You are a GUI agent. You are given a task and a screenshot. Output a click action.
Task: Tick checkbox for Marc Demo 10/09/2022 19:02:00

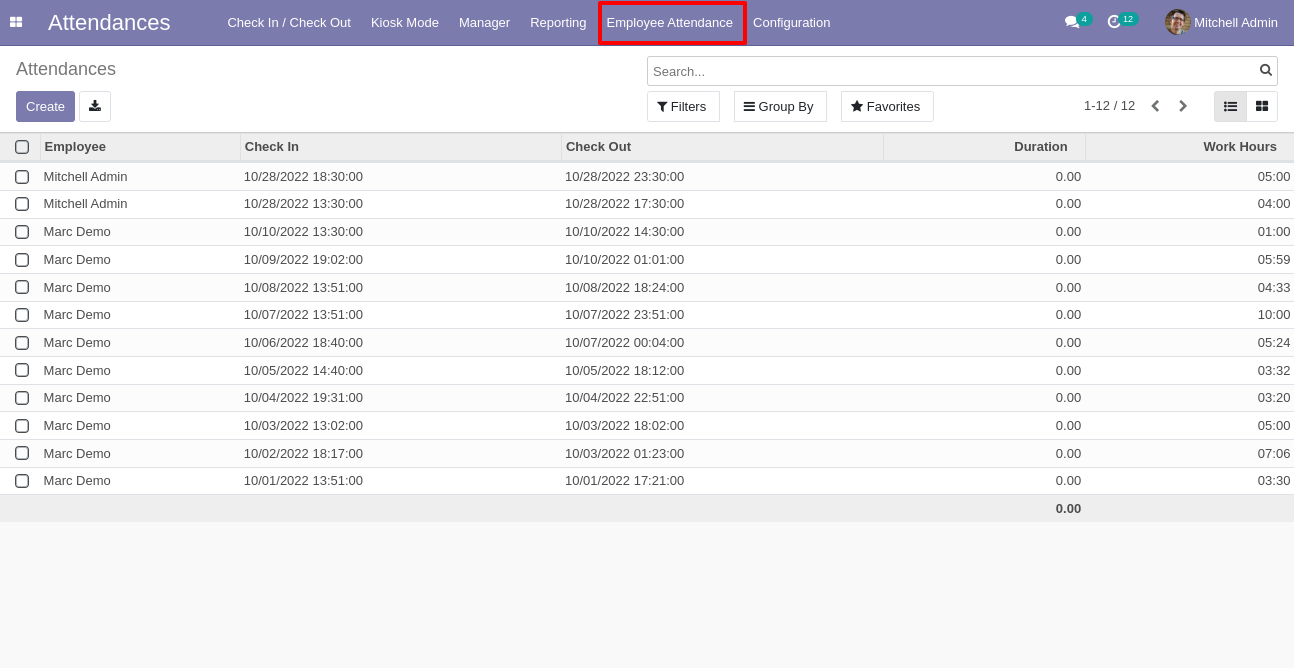(22, 260)
